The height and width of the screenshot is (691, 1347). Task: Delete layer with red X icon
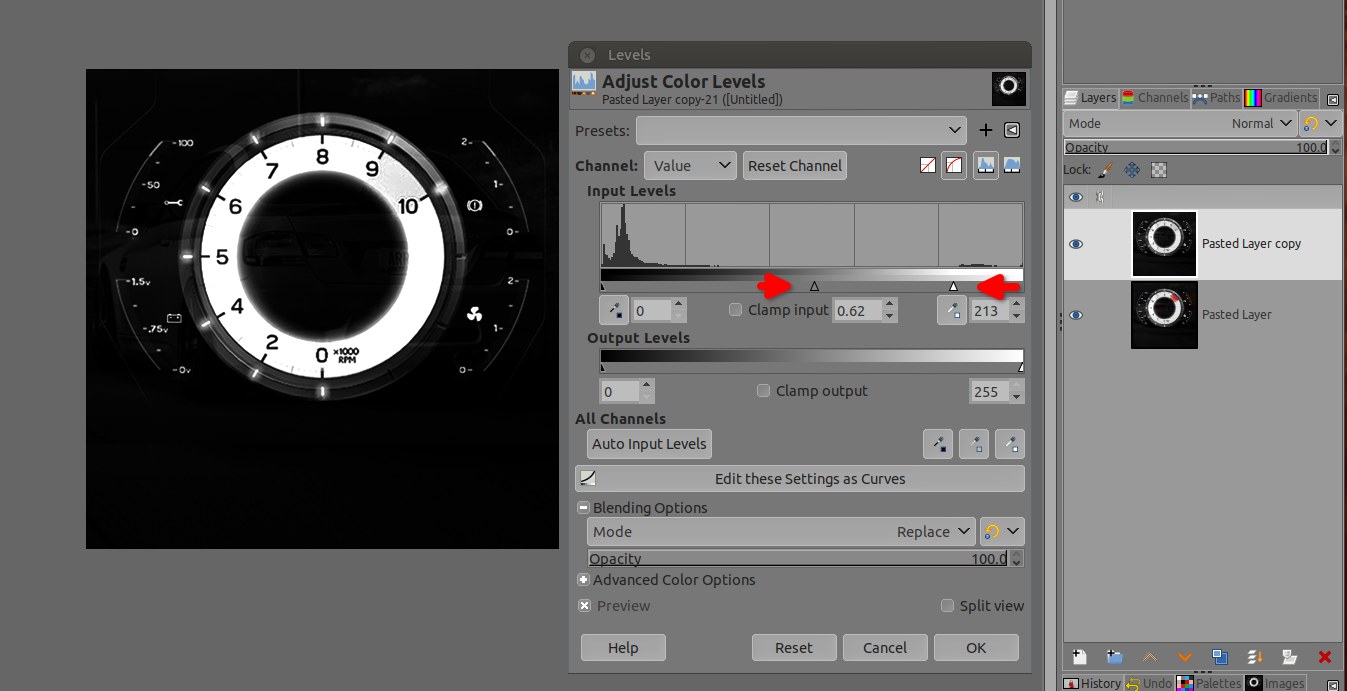(x=1325, y=657)
